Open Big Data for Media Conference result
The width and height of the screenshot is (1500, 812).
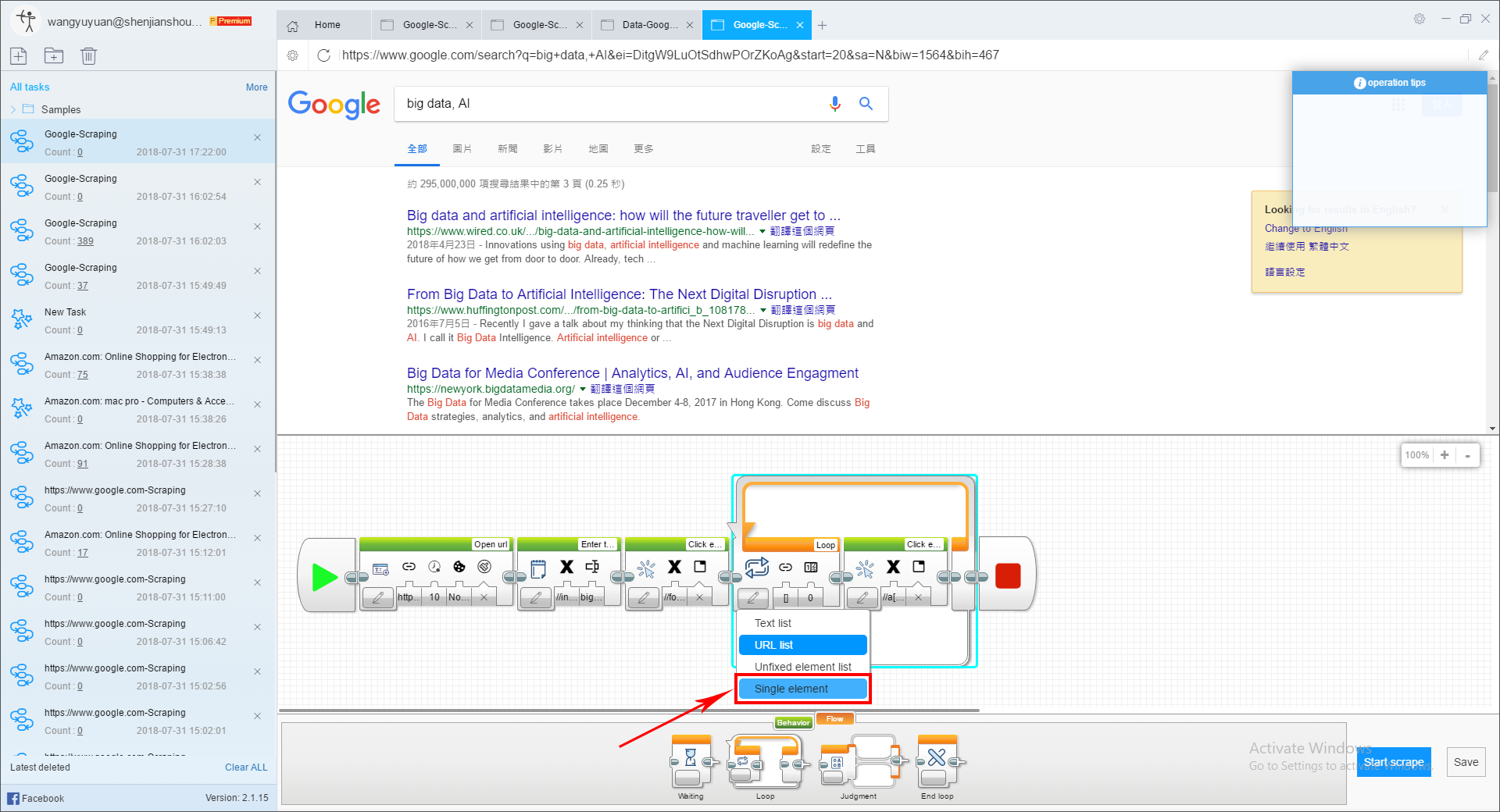point(632,373)
